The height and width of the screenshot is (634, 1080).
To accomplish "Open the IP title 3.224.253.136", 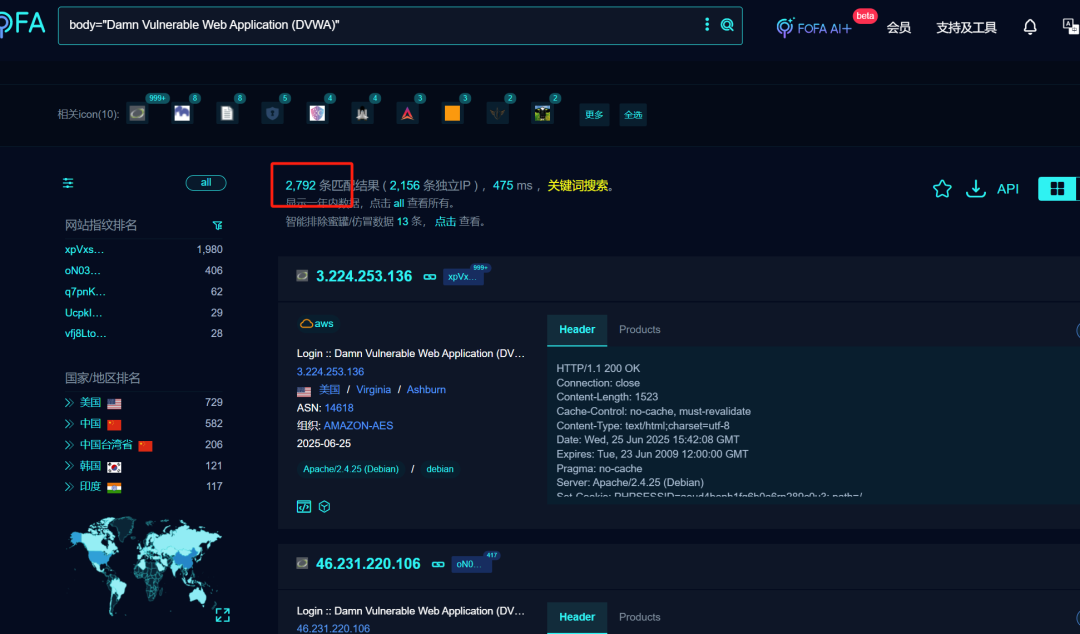I will (x=364, y=276).
